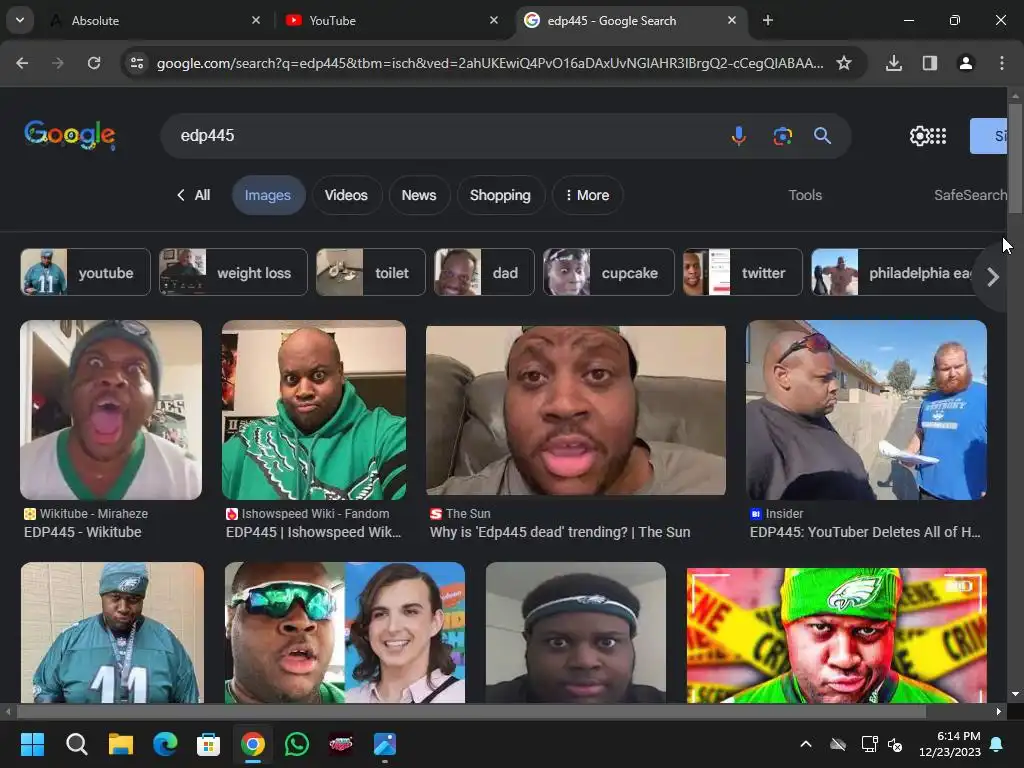This screenshot has width=1024, height=768.
Task: Open the Ishowspeed Wiki Fandom image thumbnail
Action: point(313,409)
